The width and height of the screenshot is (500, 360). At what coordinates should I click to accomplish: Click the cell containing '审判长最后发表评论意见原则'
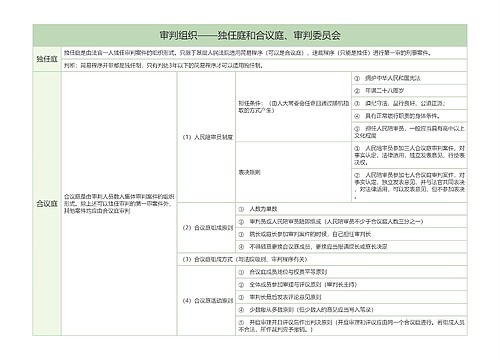pos(351,297)
